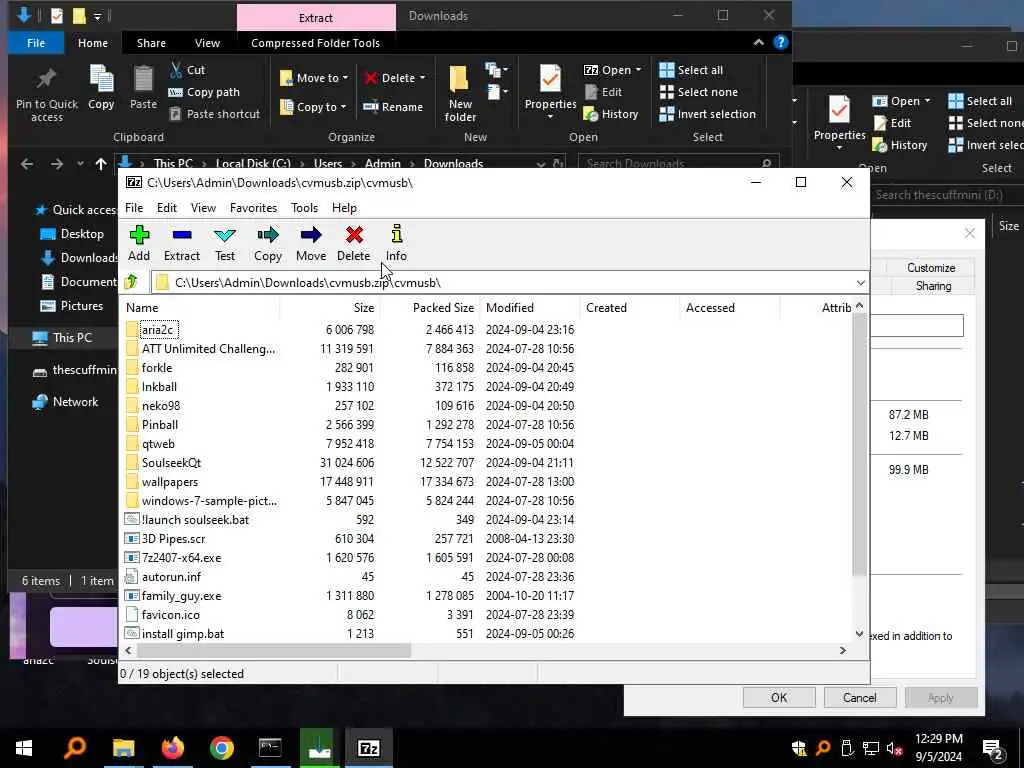The height and width of the screenshot is (768, 1024).
Task: Click the 7-Zip Add toolbar icon
Action: 138,244
